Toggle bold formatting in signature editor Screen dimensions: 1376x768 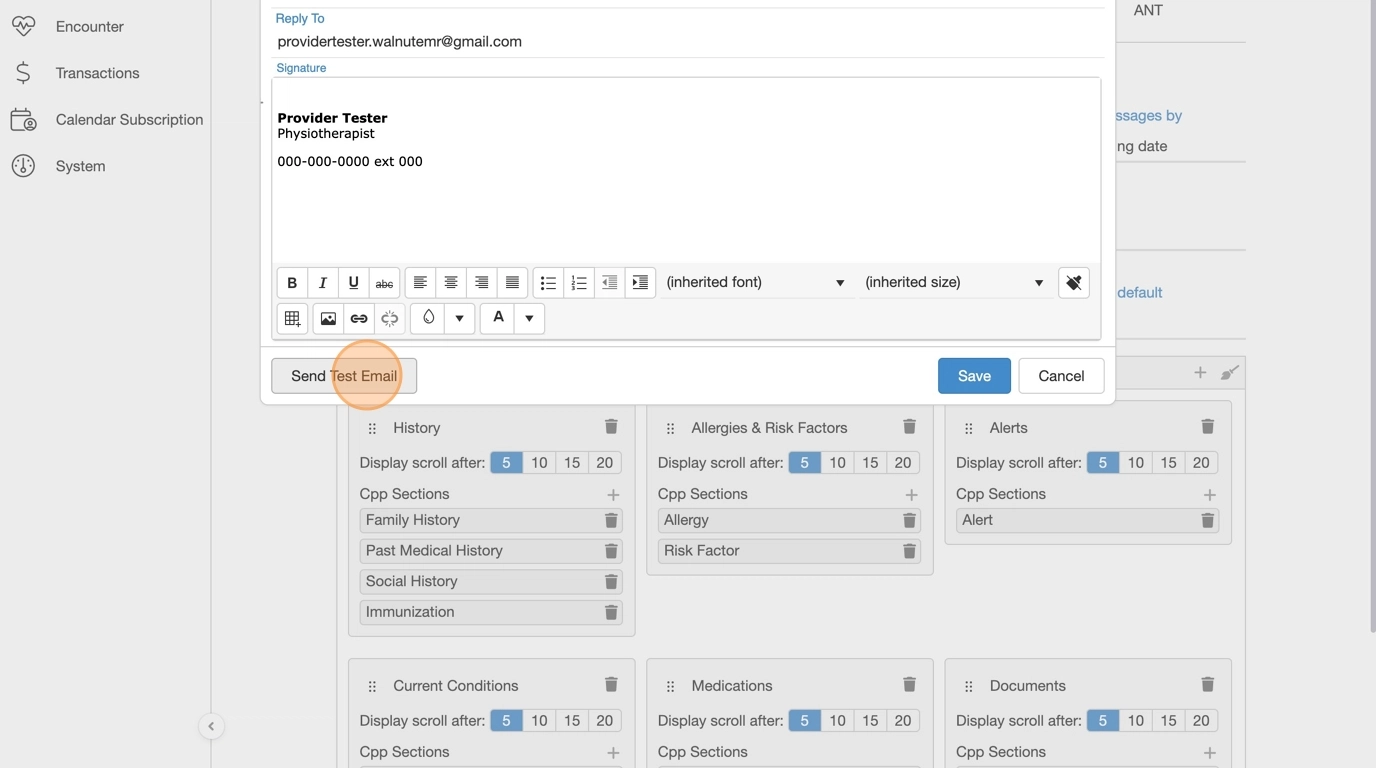point(292,283)
